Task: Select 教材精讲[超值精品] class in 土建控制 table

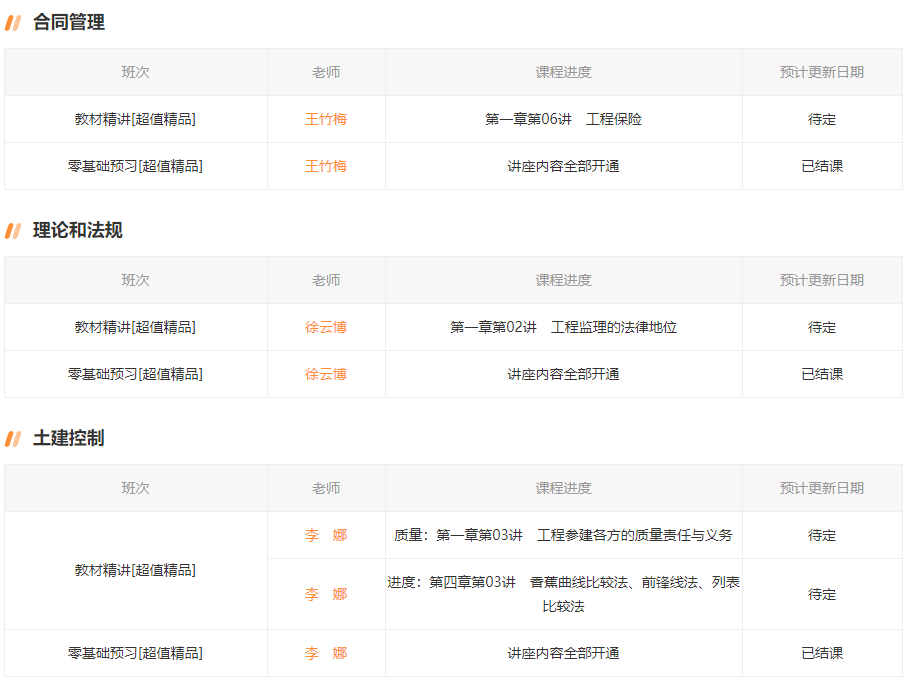Action: coord(135,570)
